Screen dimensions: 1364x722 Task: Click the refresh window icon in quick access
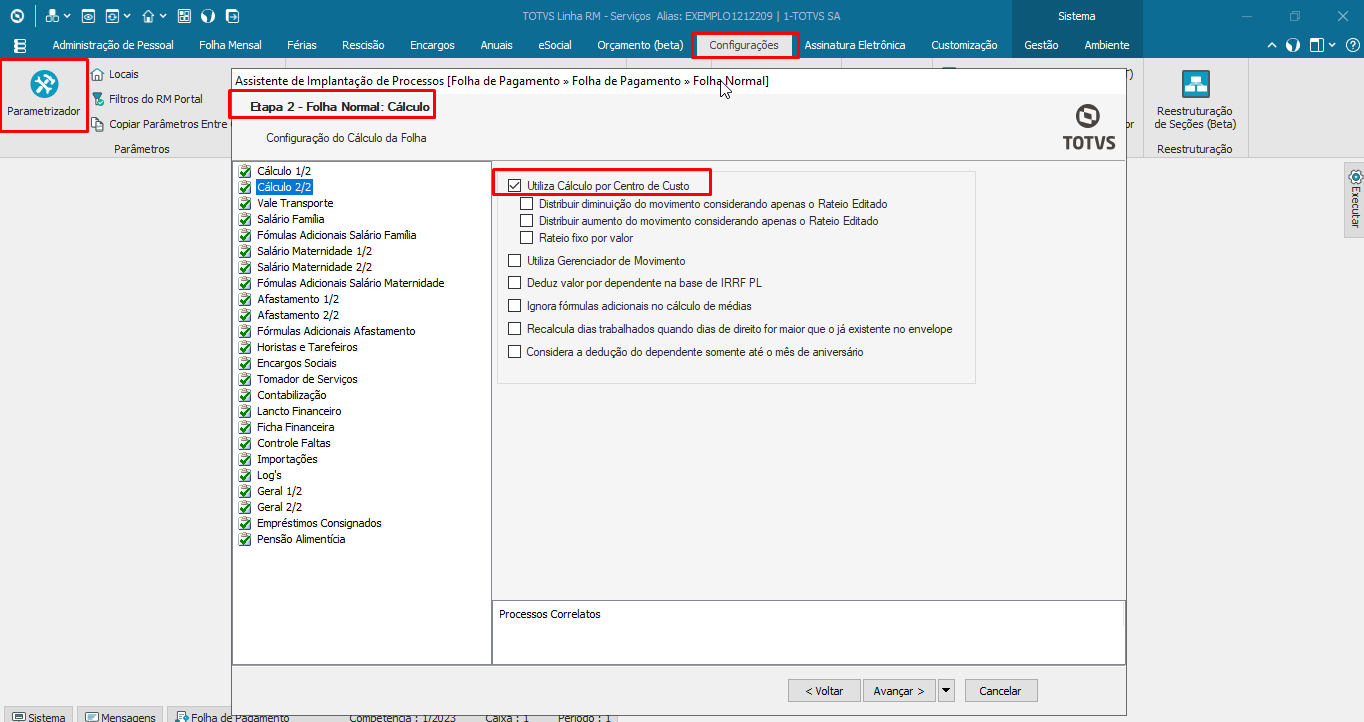pos(112,16)
